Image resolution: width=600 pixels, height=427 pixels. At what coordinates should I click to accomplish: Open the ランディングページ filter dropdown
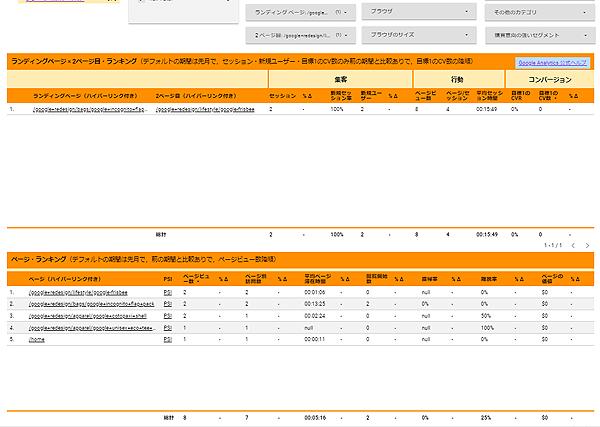[x=301, y=12]
